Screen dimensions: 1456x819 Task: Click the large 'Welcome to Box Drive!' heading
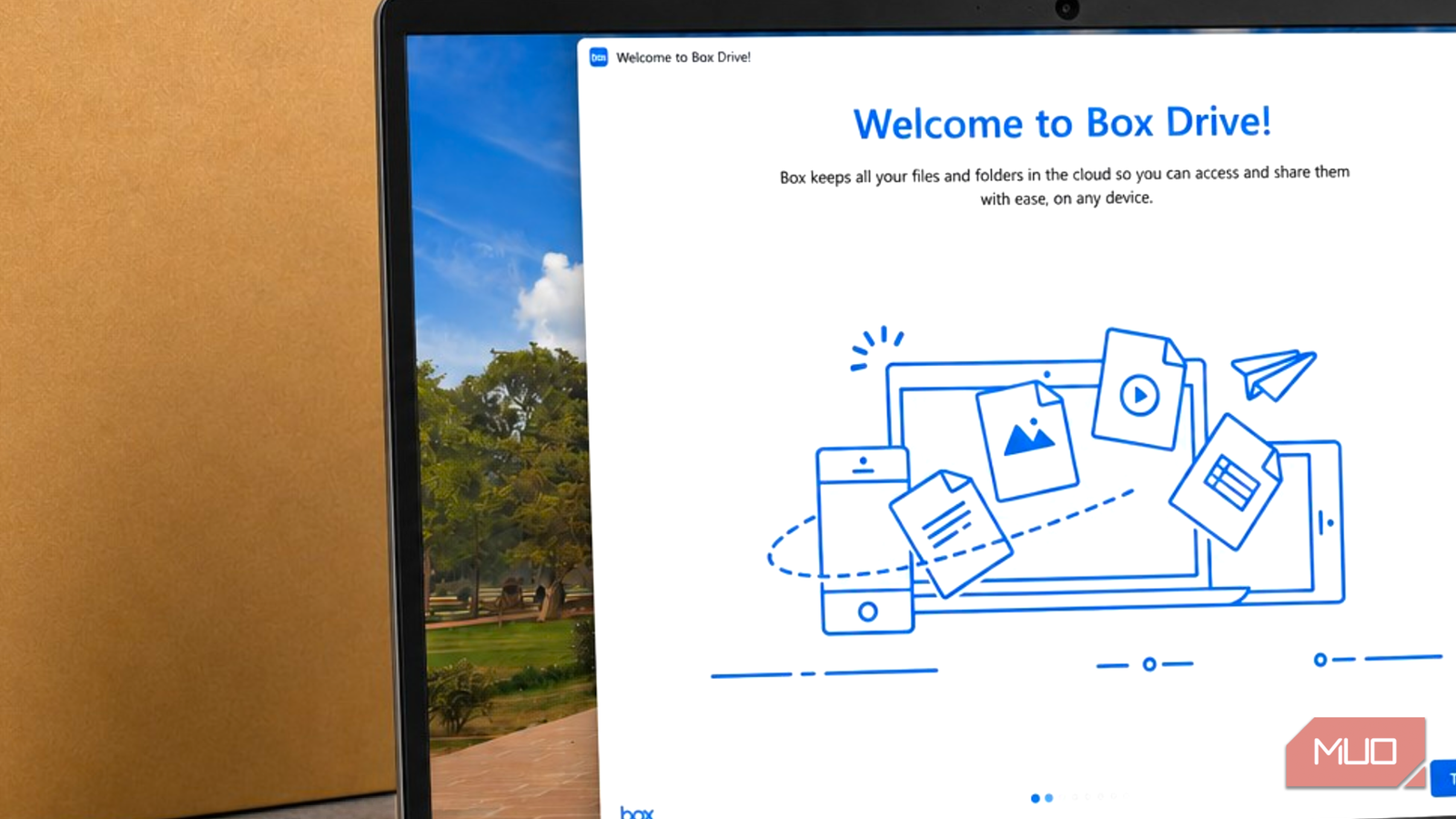click(1062, 123)
